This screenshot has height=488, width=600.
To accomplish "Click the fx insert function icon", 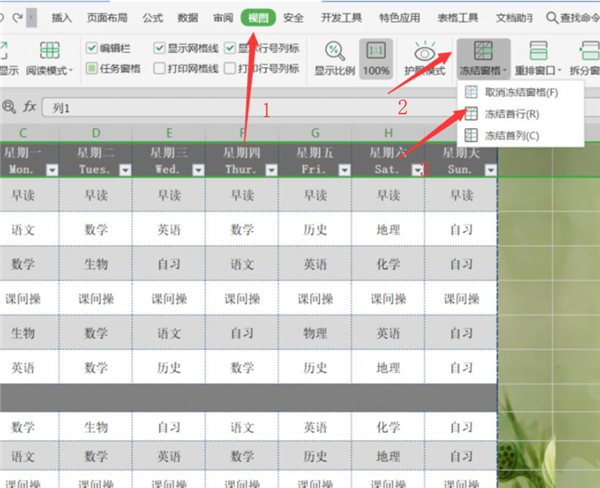I will pyautogui.click(x=29, y=106).
